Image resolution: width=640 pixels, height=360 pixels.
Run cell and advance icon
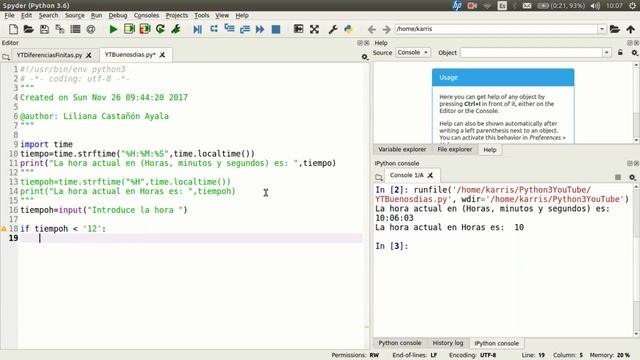click(145, 29)
